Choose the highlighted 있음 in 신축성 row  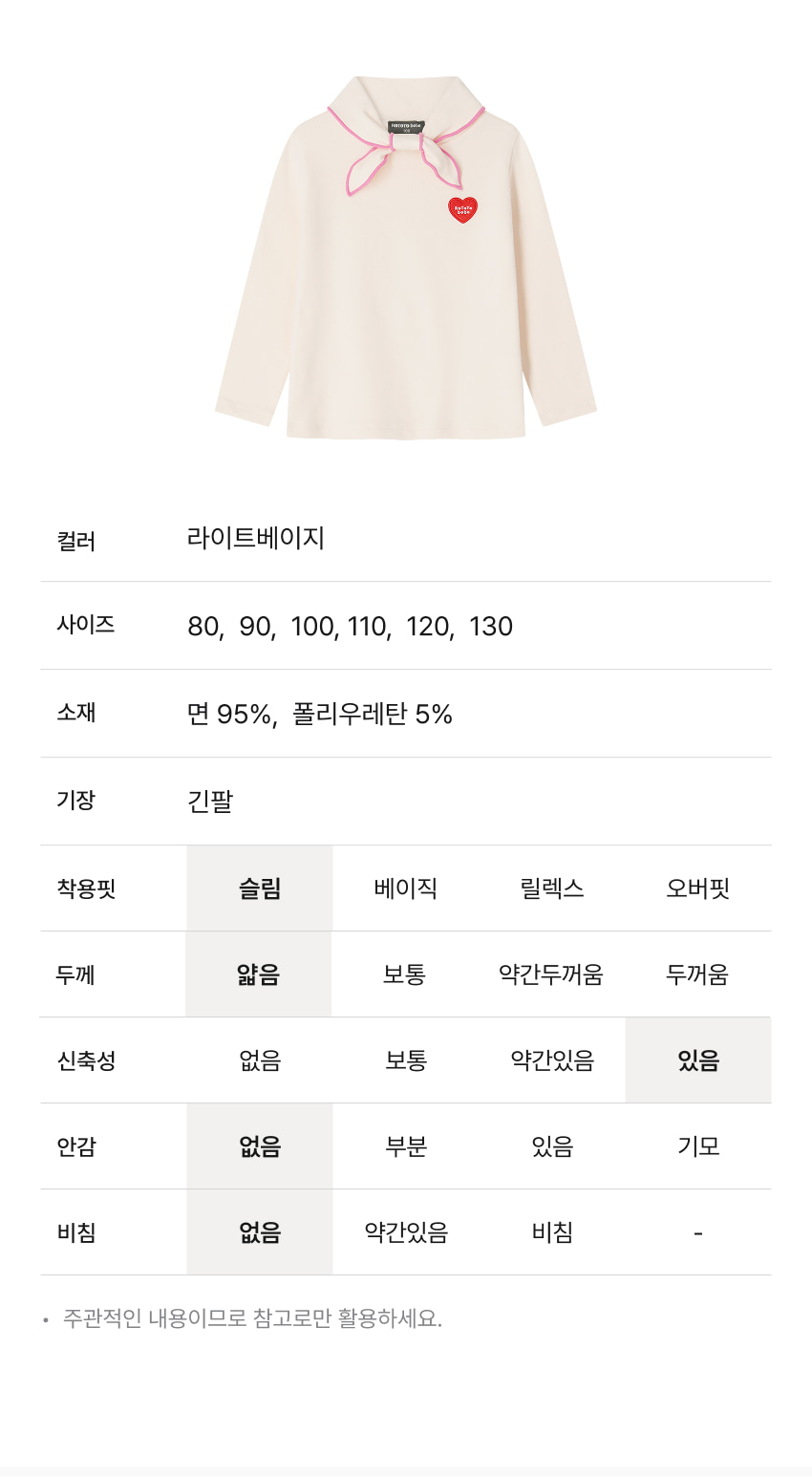tap(698, 1060)
